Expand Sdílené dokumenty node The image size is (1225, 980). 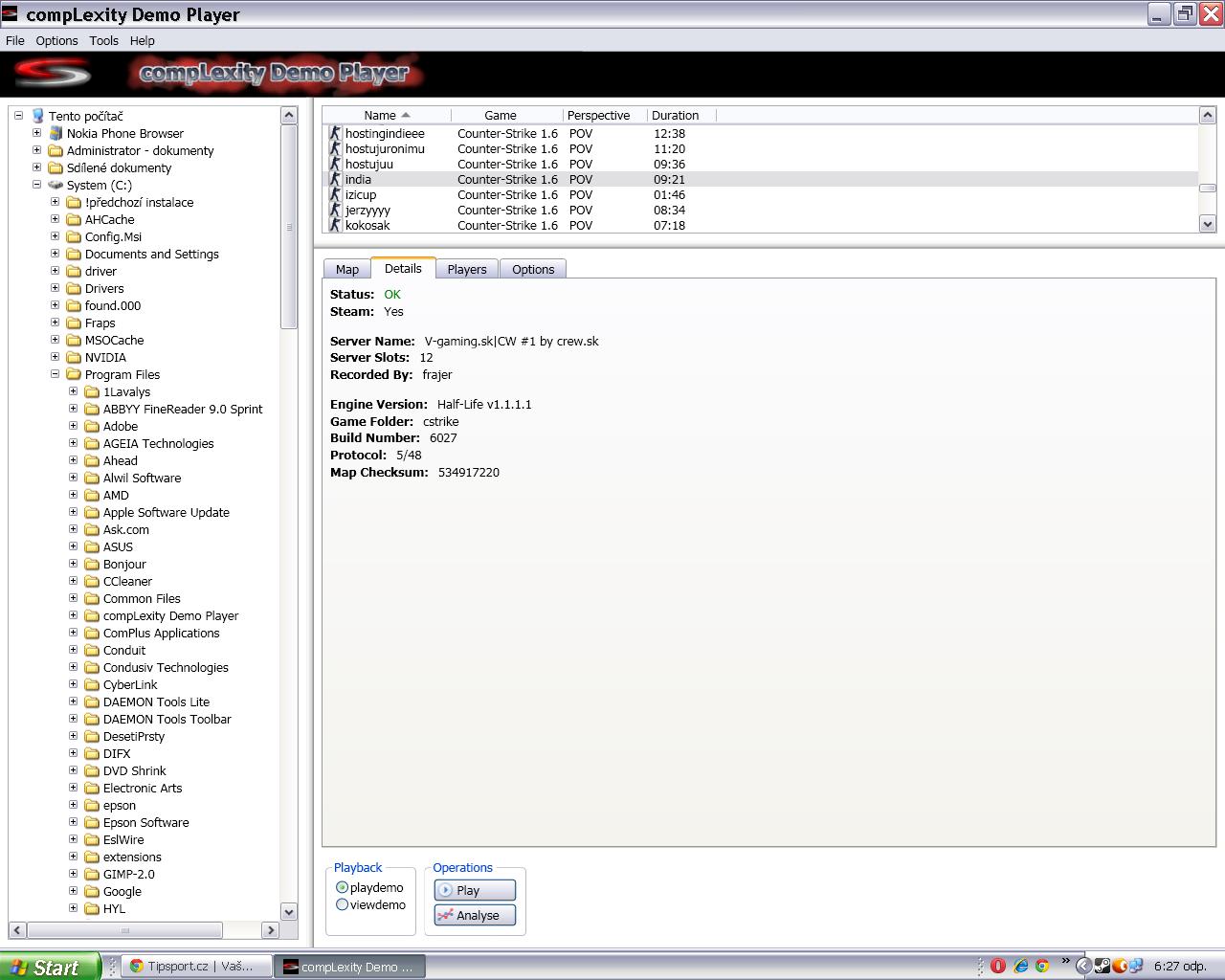[x=36, y=167]
